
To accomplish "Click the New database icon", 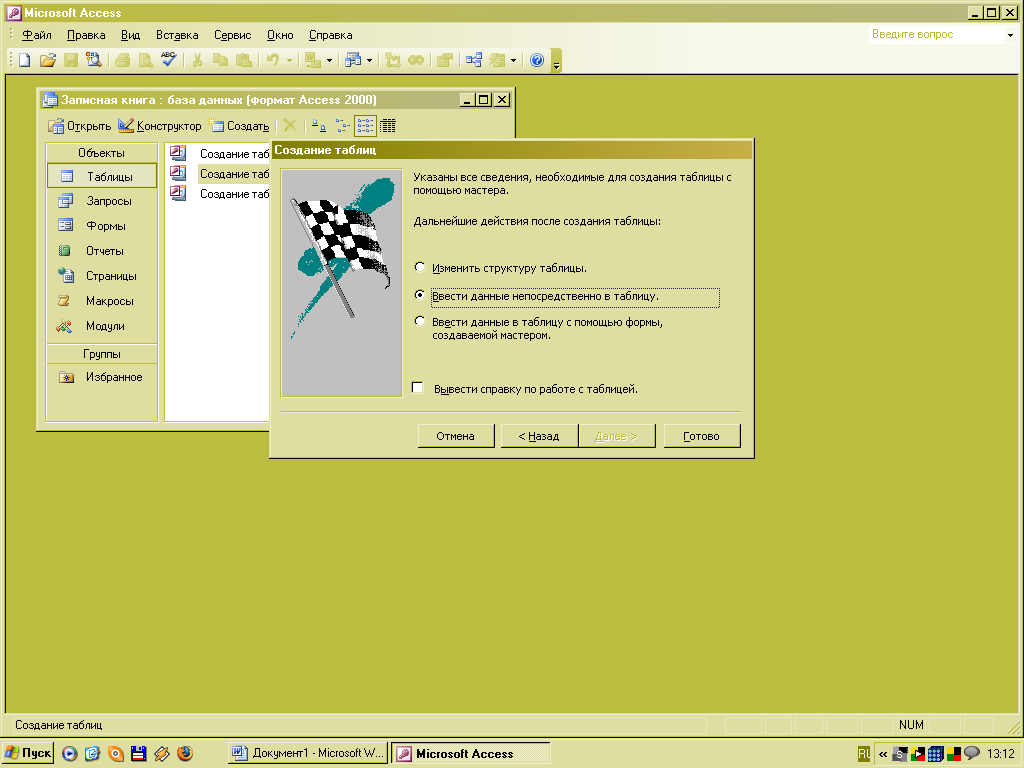I will [x=25, y=60].
